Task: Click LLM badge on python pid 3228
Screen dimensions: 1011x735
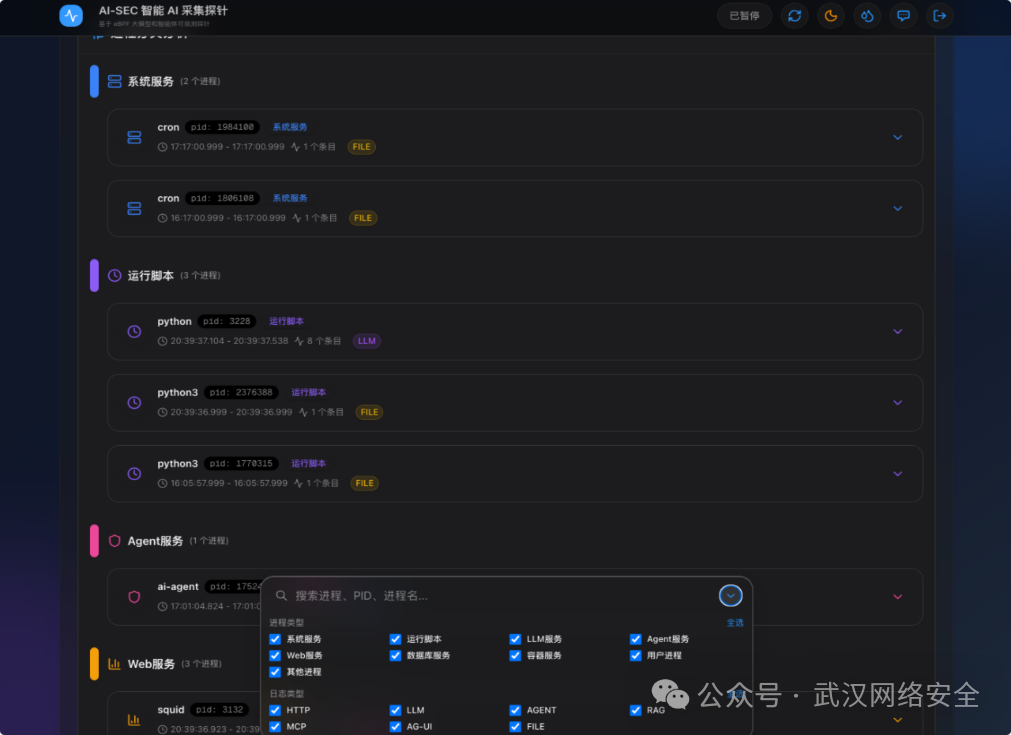Action: tap(366, 341)
